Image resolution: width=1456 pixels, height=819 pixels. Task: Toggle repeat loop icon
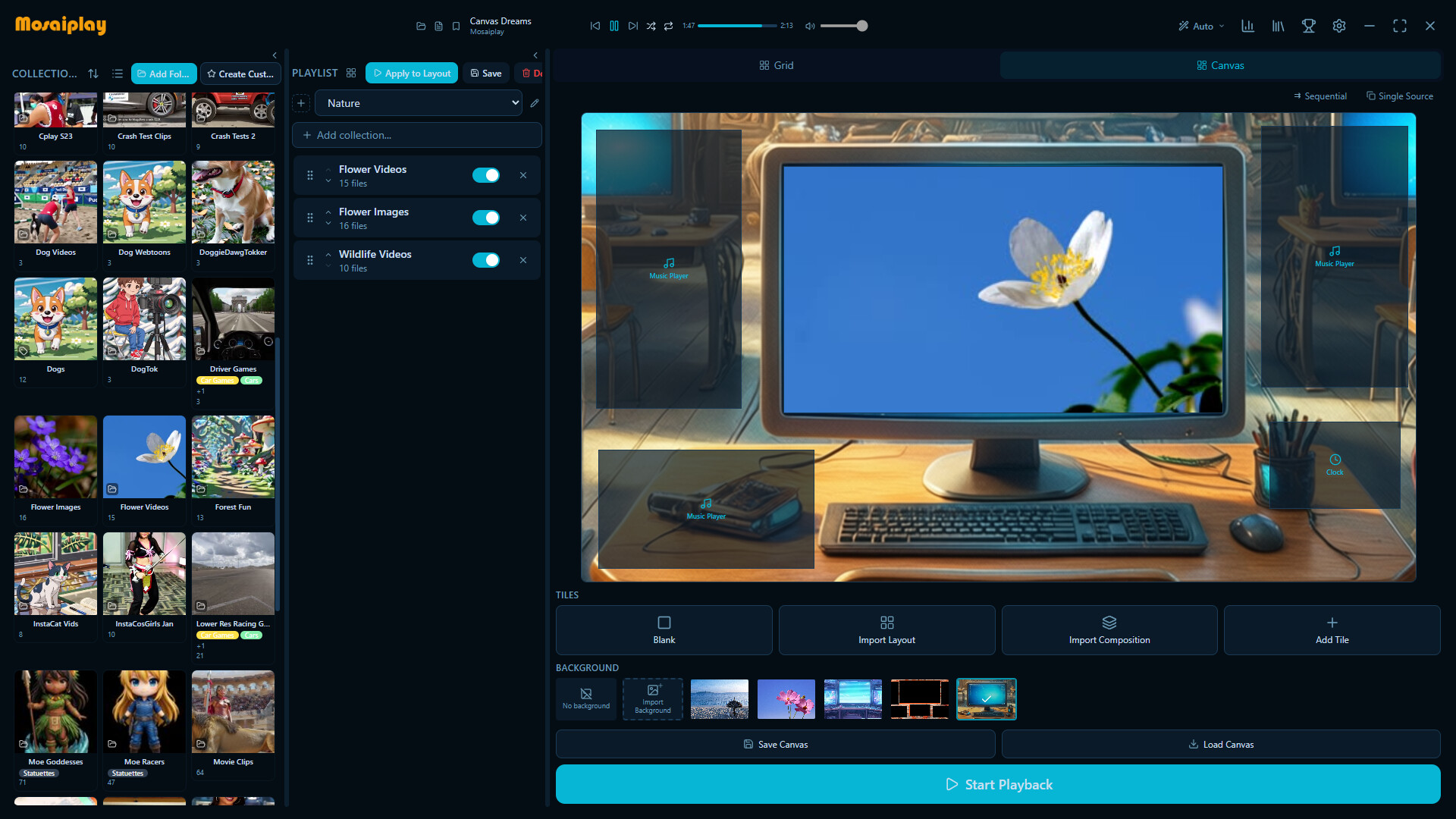point(669,26)
